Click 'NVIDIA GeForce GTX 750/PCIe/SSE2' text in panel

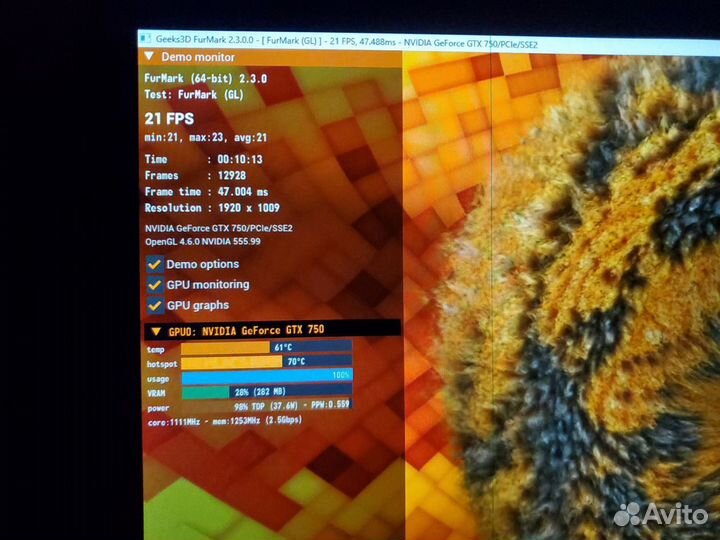click(219, 228)
